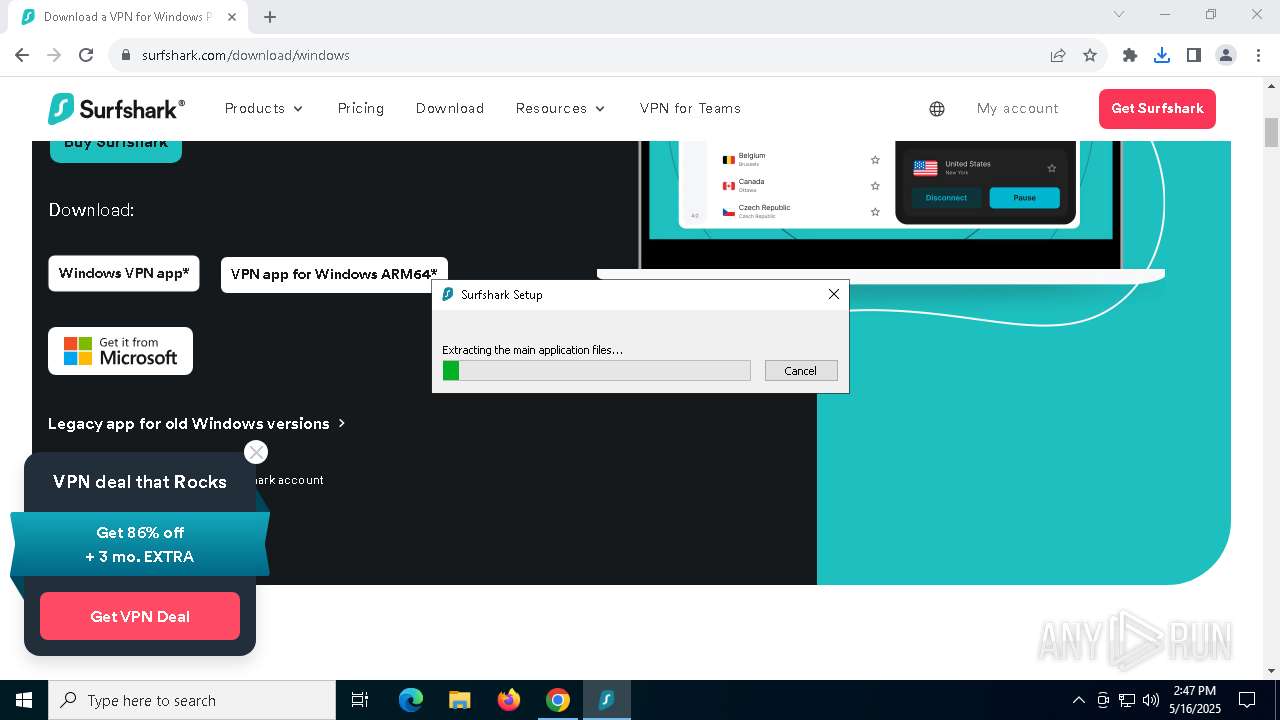Show Chrome downloads

[1162, 55]
